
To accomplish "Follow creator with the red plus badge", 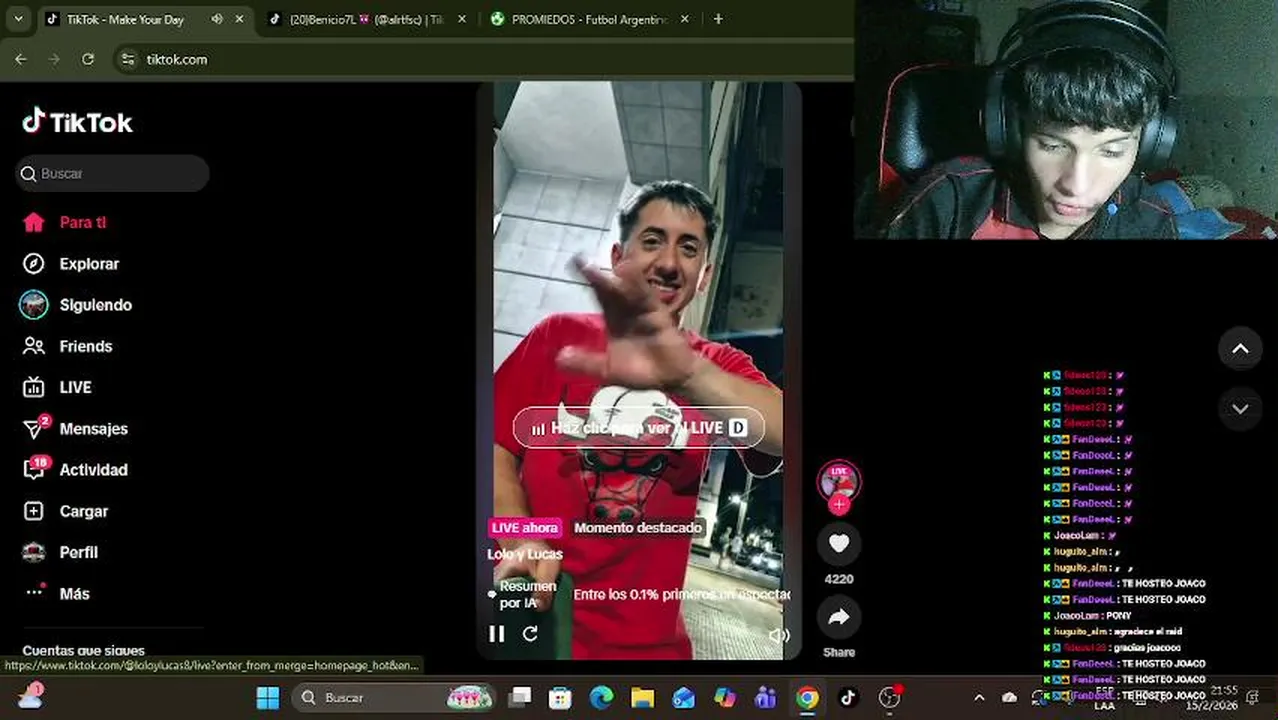I will (x=839, y=505).
